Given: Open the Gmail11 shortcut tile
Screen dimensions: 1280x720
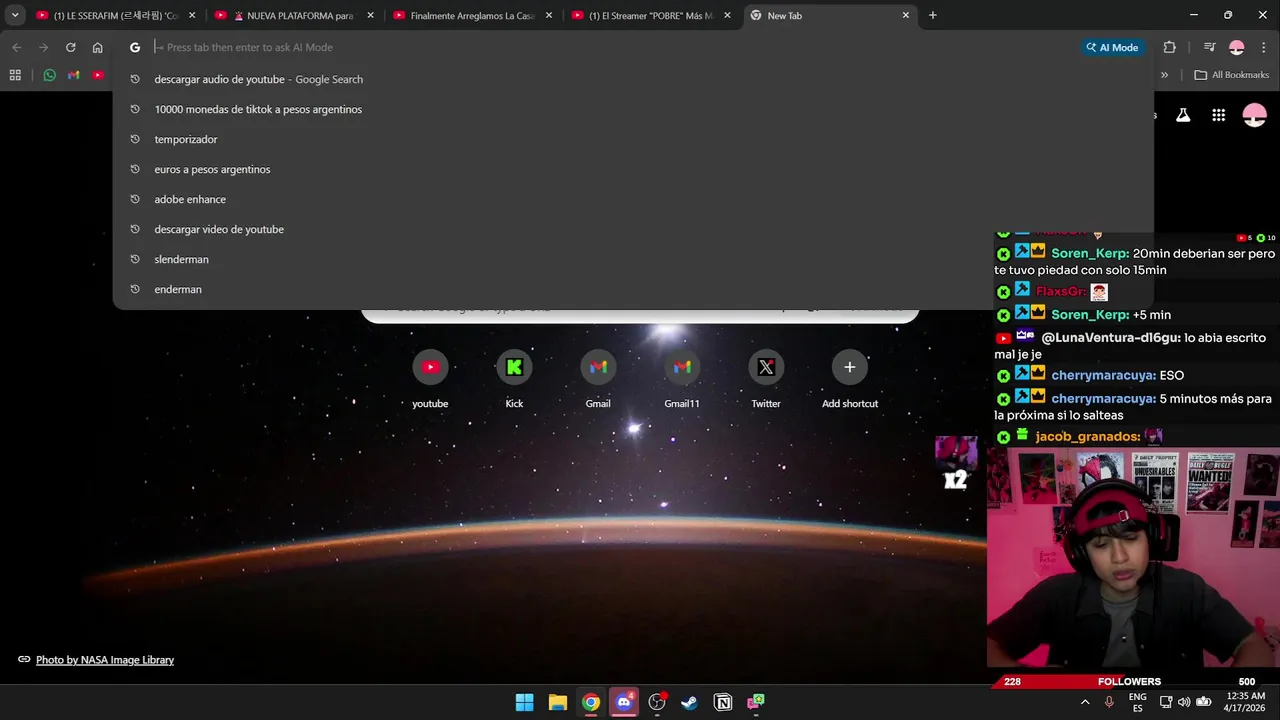Looking at the screenshot, I should coord(682,379).
